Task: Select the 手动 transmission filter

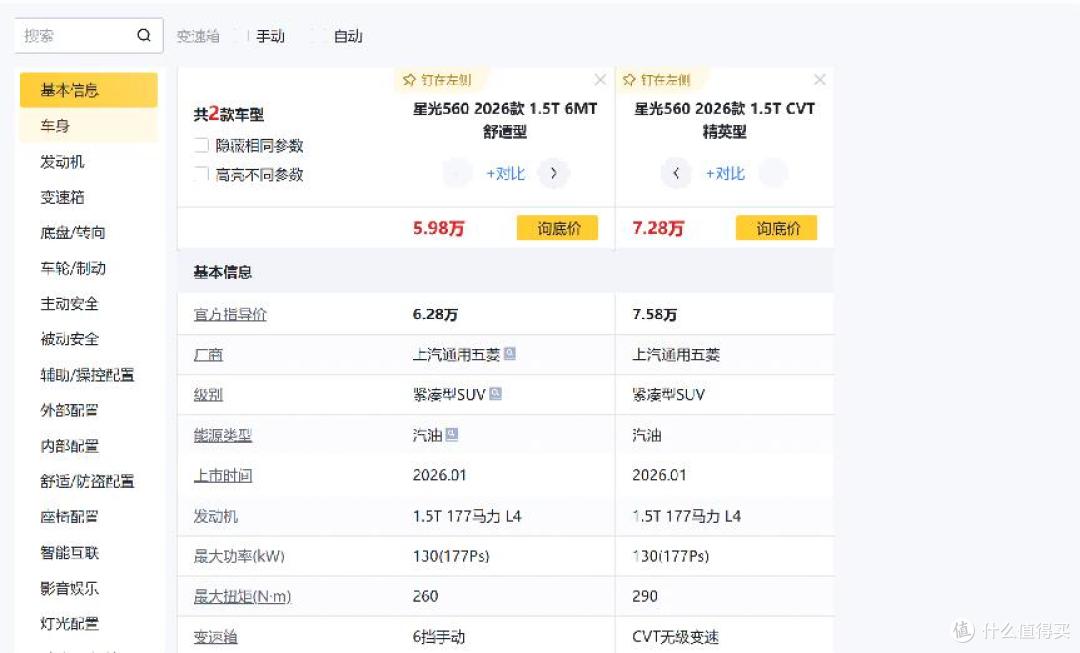Action: click(x=270, y=36)
